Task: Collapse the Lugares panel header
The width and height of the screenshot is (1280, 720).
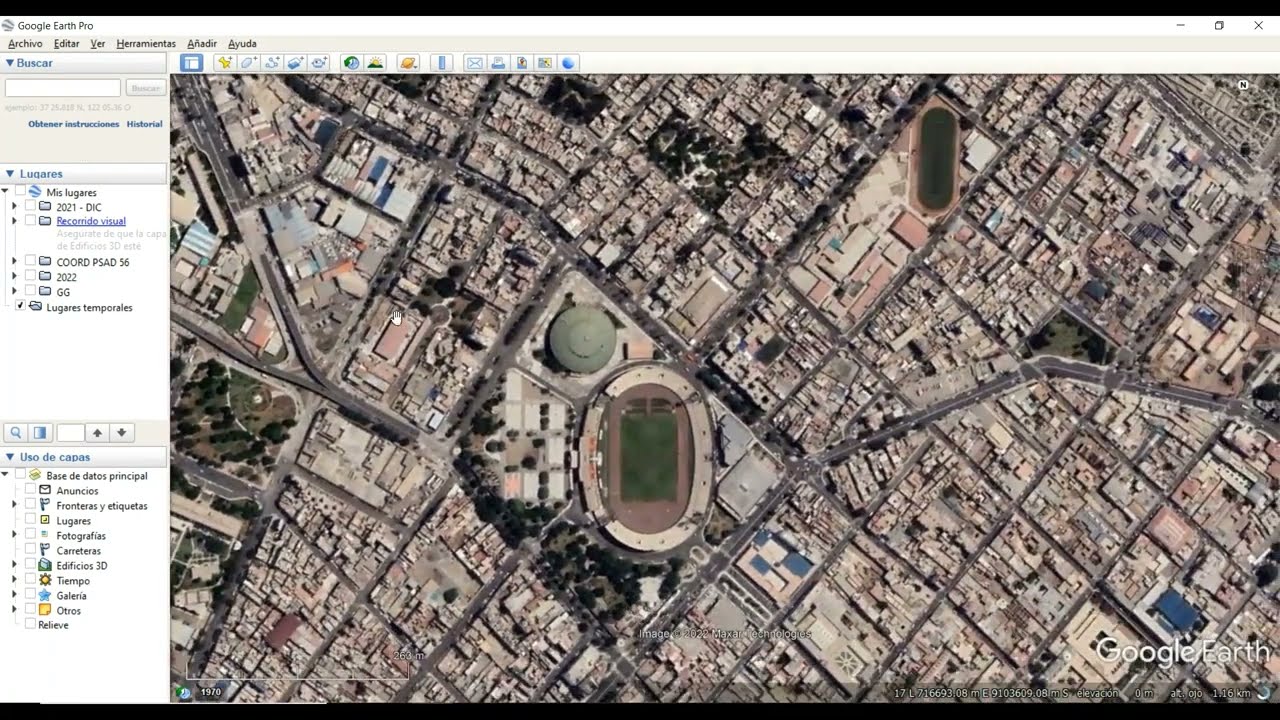Action: point(84,174)
